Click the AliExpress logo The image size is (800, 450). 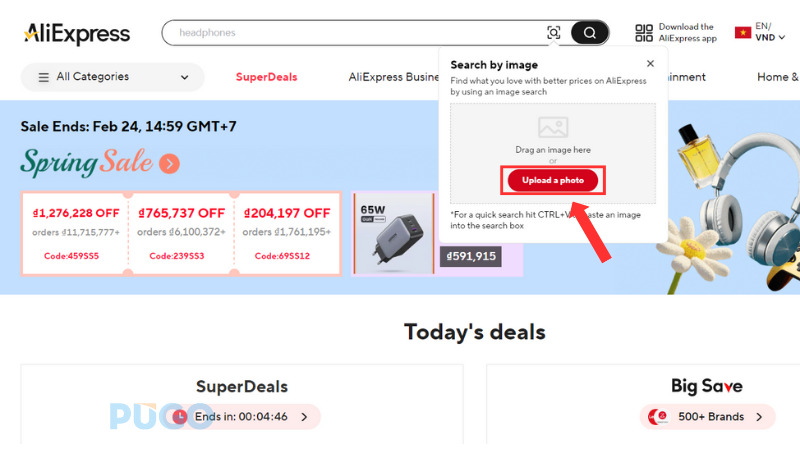point(77,33)
